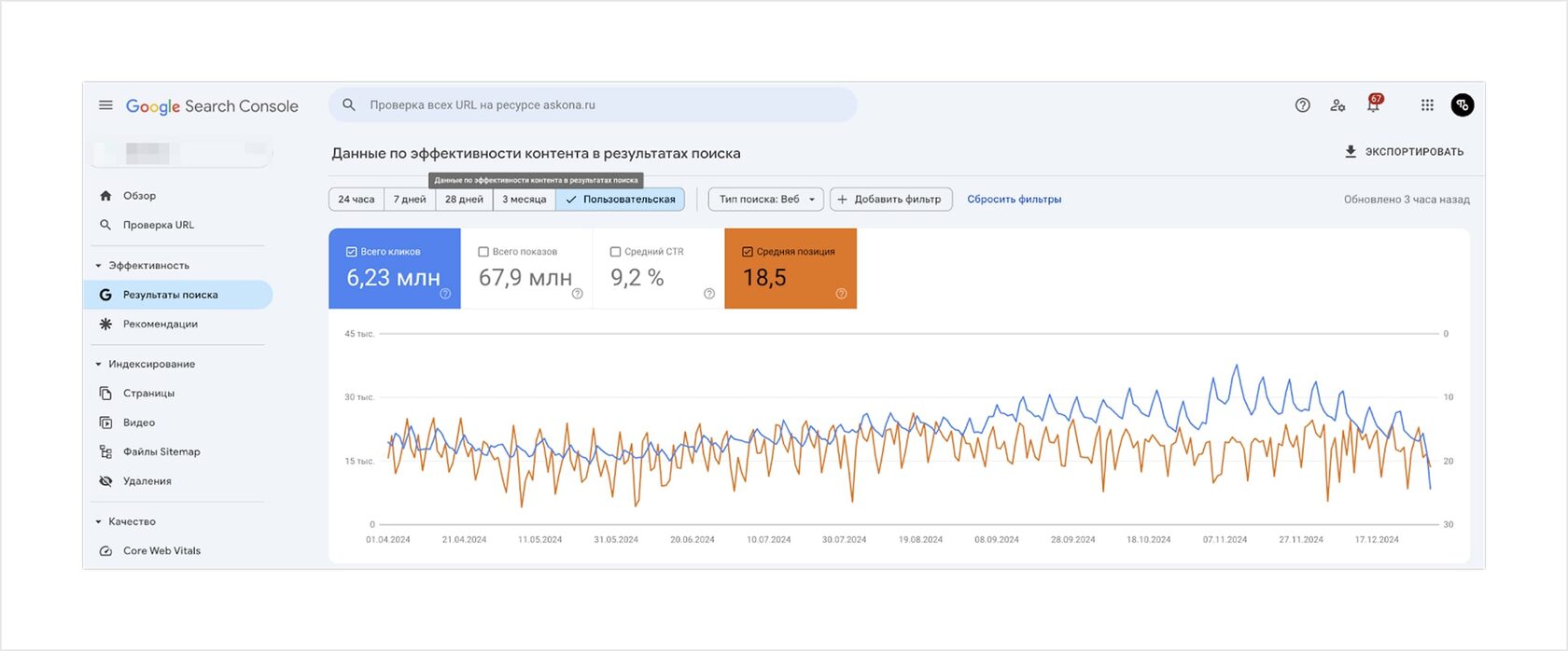Toggle the Всего кликов checkbox

coord(352,252)
